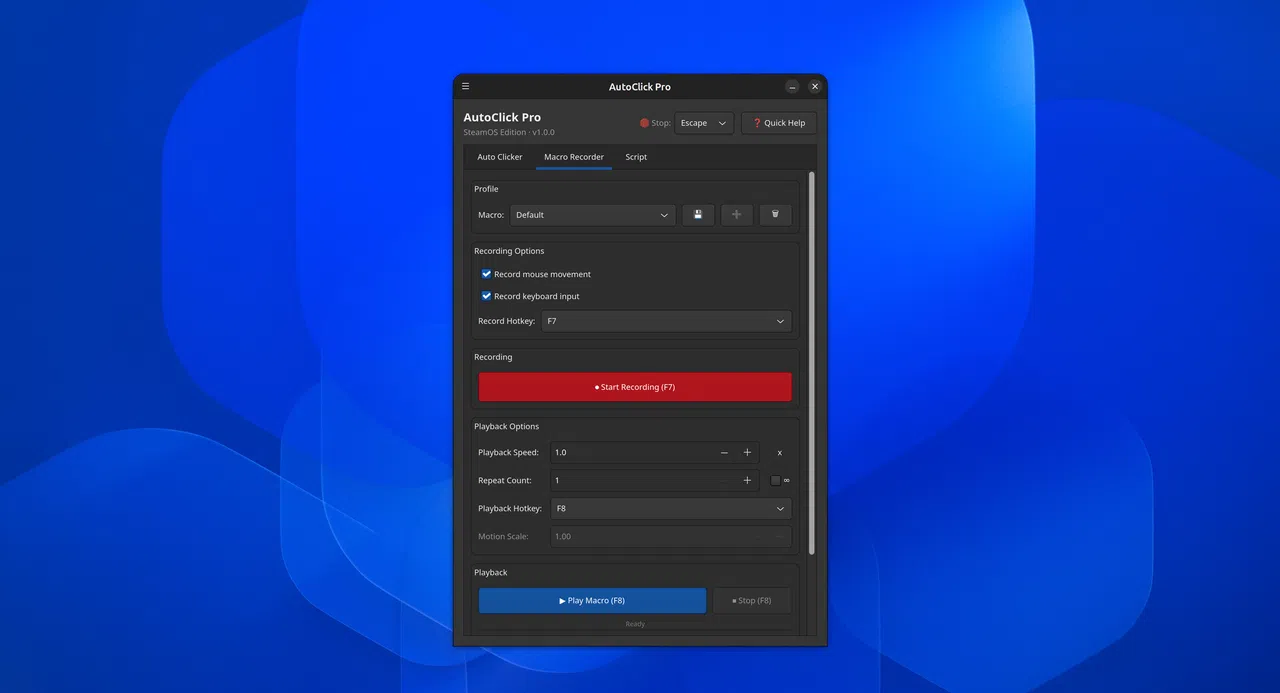The height and width of the screenshot is (693, 1280).
Task: Close the AutoClick Pro window
Action: [814, 87]
